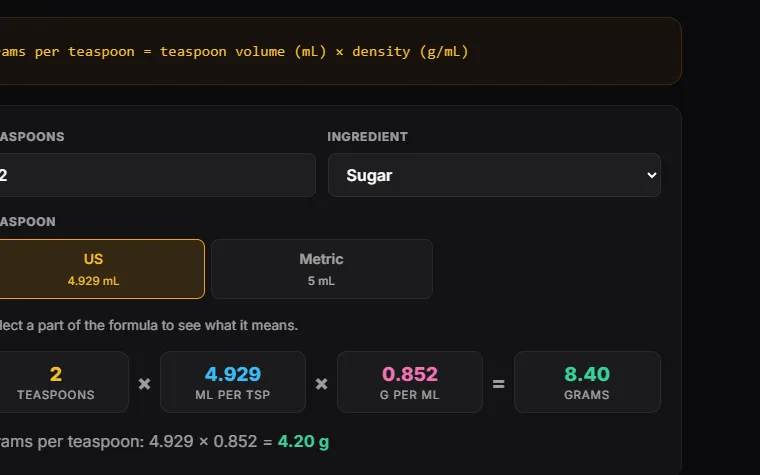The image size is (760, 475).
Task: Click the teaspoons input field with value 2
Action: pos(158,175)
